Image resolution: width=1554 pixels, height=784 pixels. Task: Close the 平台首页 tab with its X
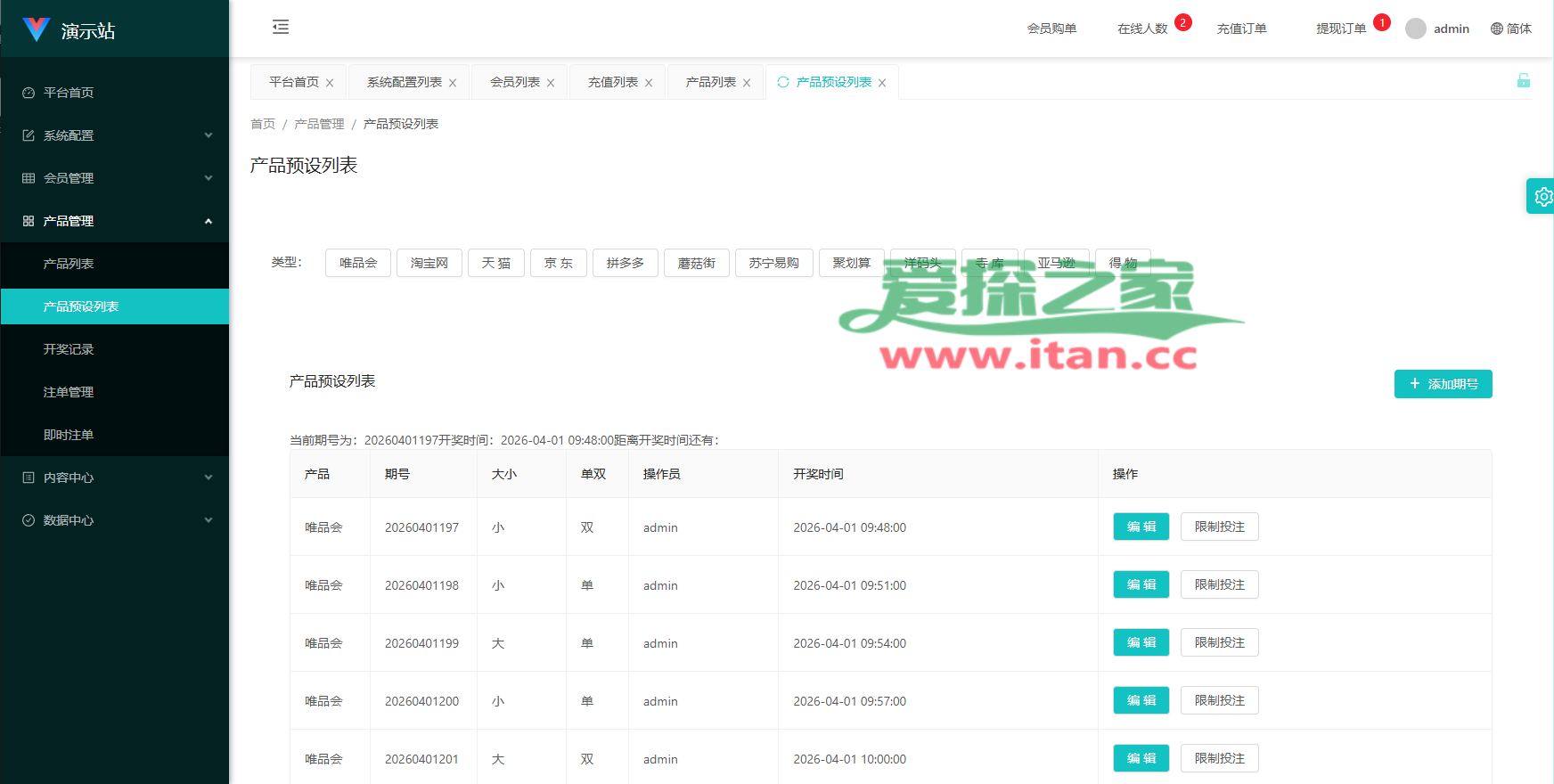tap(330, 83)
